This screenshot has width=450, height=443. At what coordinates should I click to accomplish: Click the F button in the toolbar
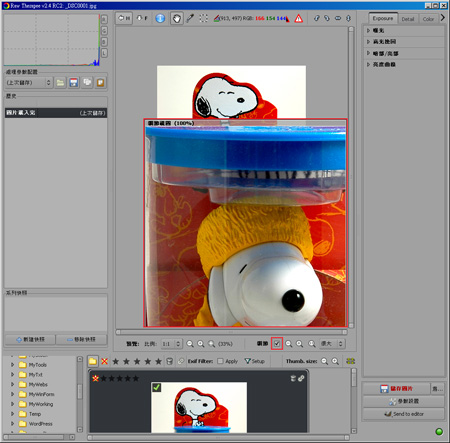tap(142, 18)
